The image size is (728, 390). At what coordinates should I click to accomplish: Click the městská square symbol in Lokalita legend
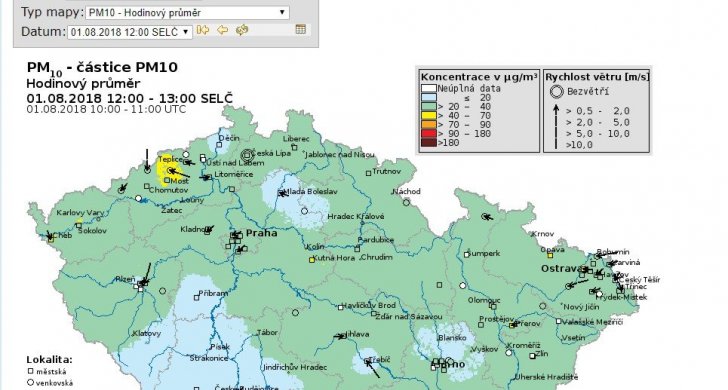pyautogui.click(x=31, y=371)
